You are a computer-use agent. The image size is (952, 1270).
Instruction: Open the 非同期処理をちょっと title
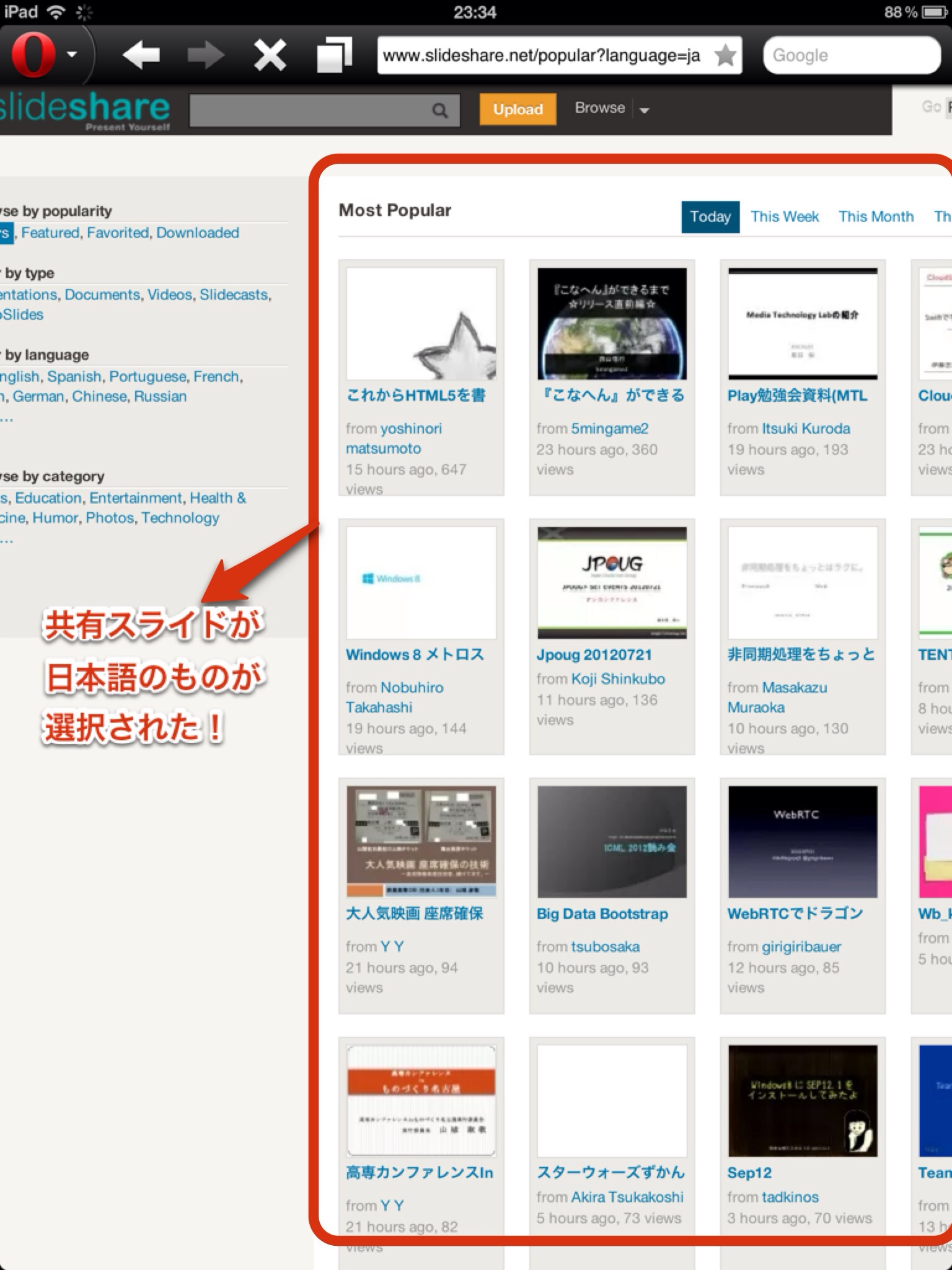coord(801,655)
